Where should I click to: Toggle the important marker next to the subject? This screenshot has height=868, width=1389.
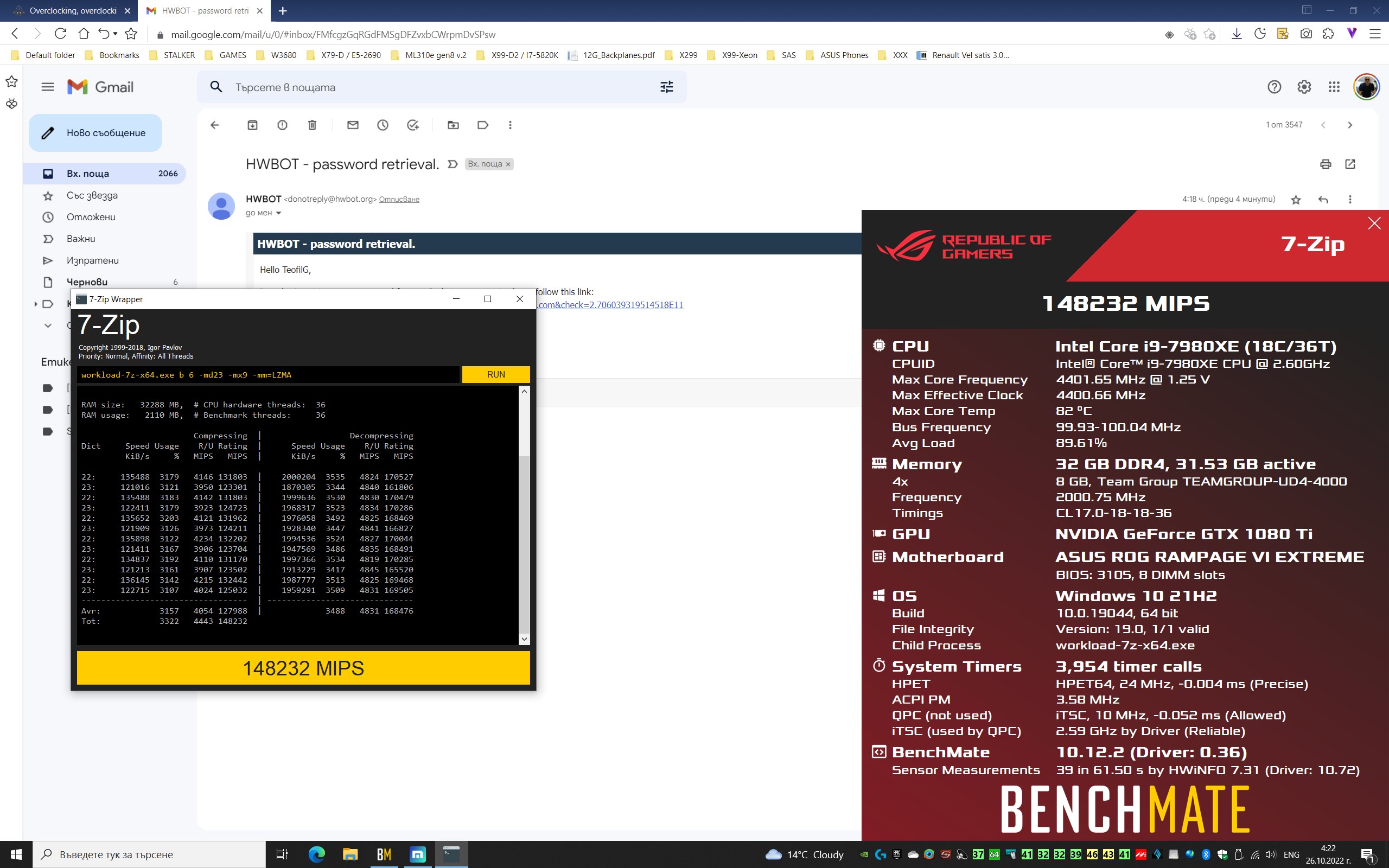[453, 164]
